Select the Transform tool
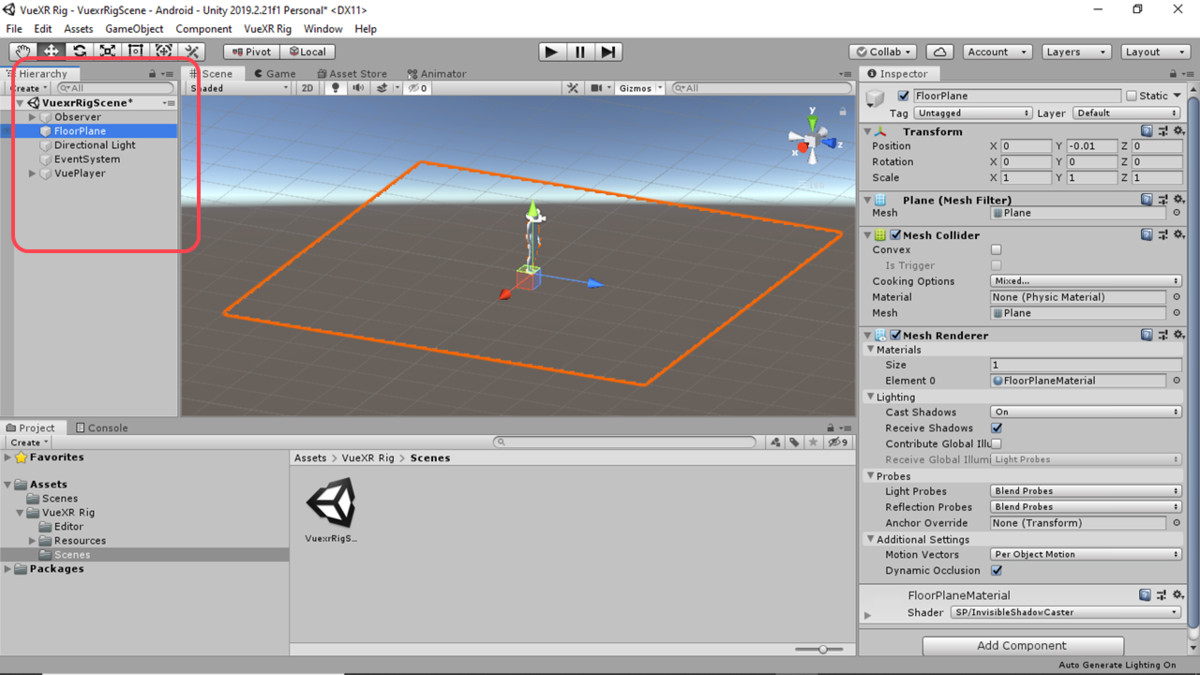The height and width of the screenshot is (675, 1200). click(x=164, y=51)
